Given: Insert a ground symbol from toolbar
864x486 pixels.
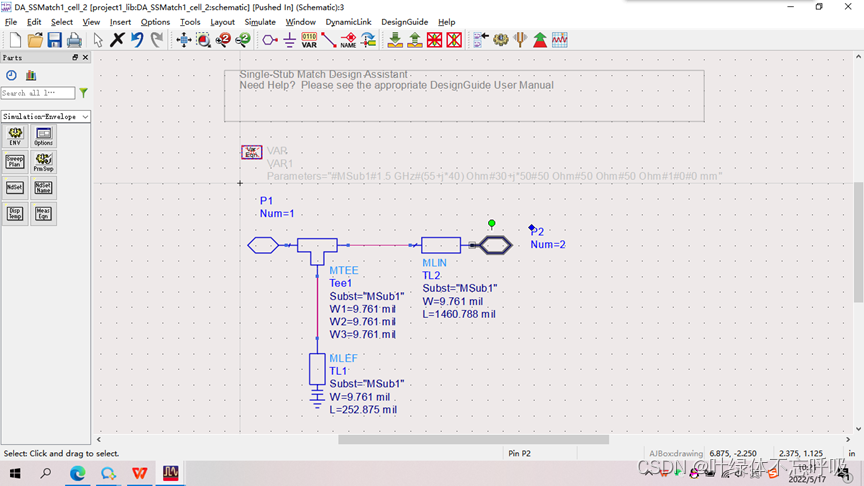Looking at the screenshot, I should [289, 40].
